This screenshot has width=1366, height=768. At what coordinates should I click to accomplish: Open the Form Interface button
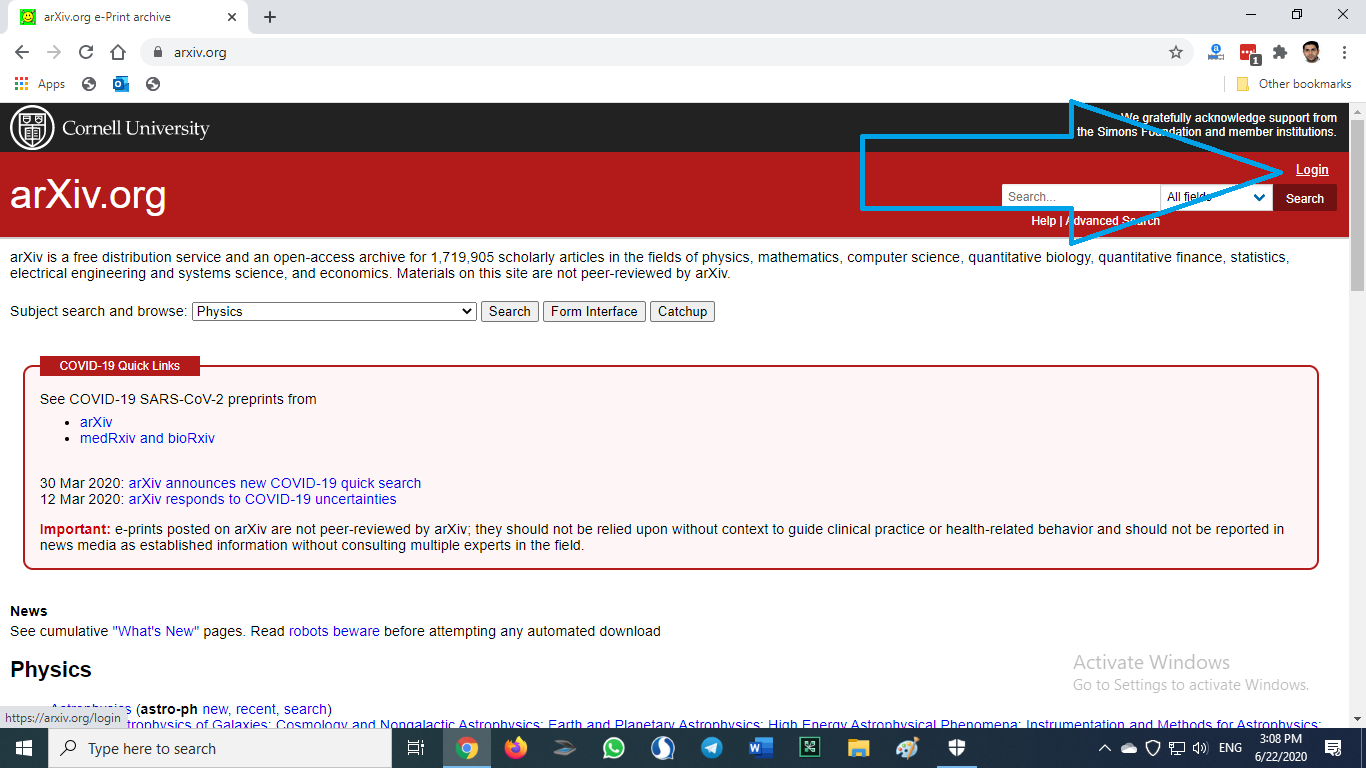click(x=594, y=311)
